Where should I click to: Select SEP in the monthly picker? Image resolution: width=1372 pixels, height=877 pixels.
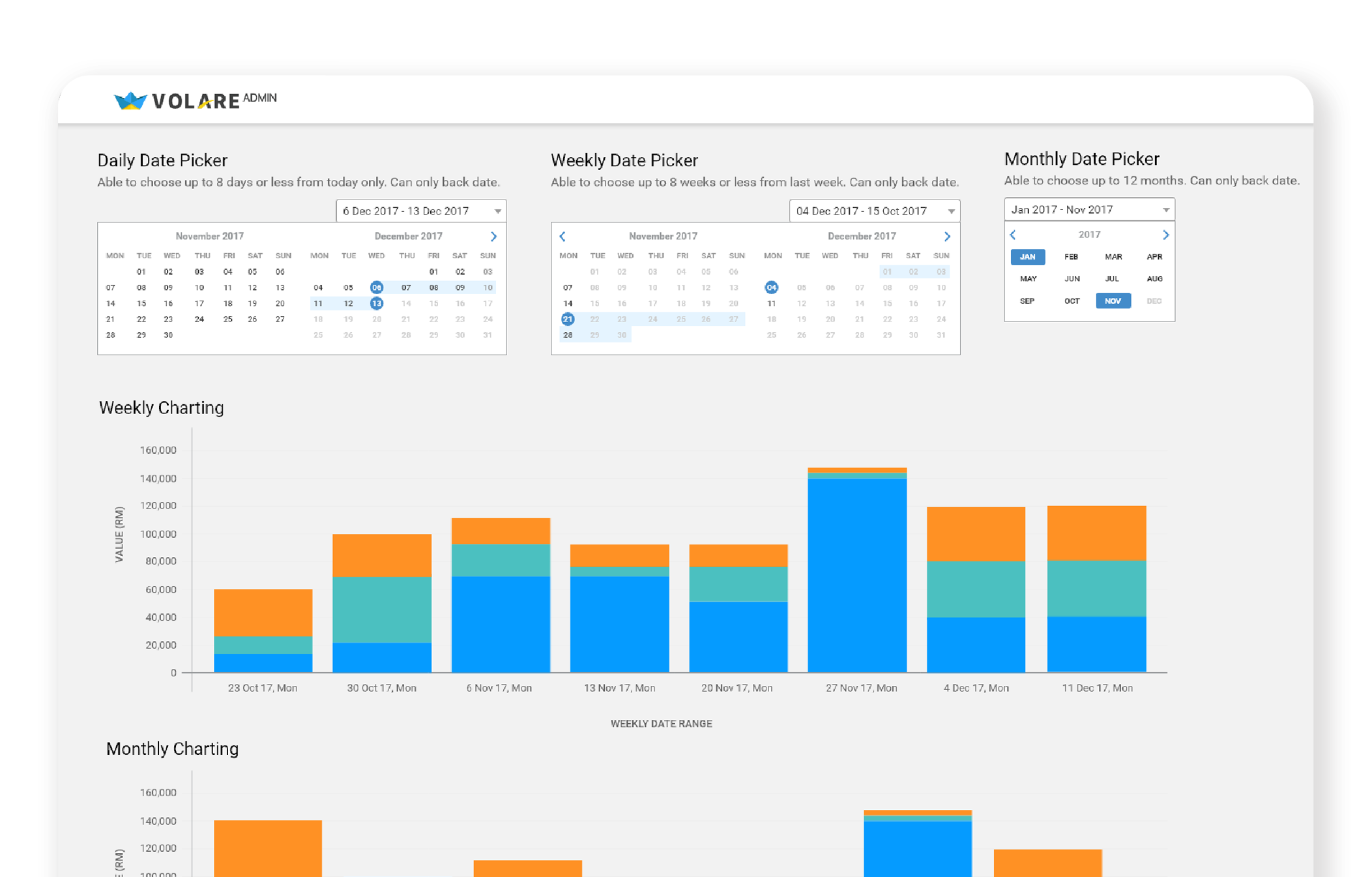pyautogui.click(x=1027, y=301)
